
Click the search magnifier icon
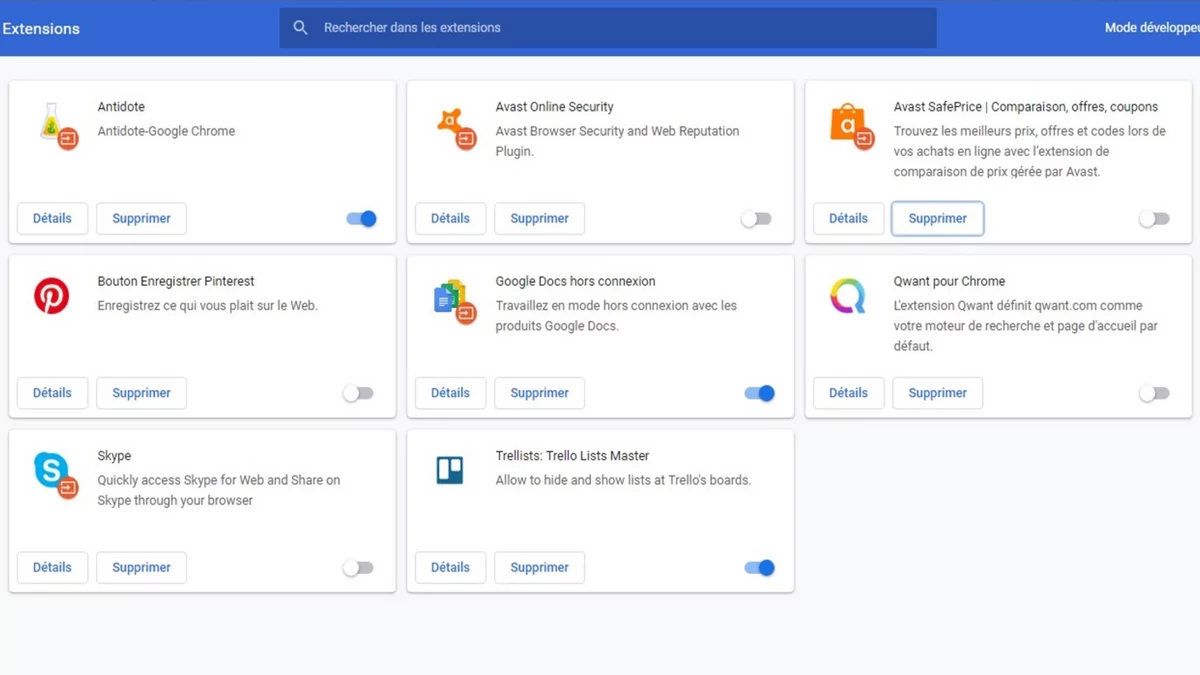tap(300, 28)
